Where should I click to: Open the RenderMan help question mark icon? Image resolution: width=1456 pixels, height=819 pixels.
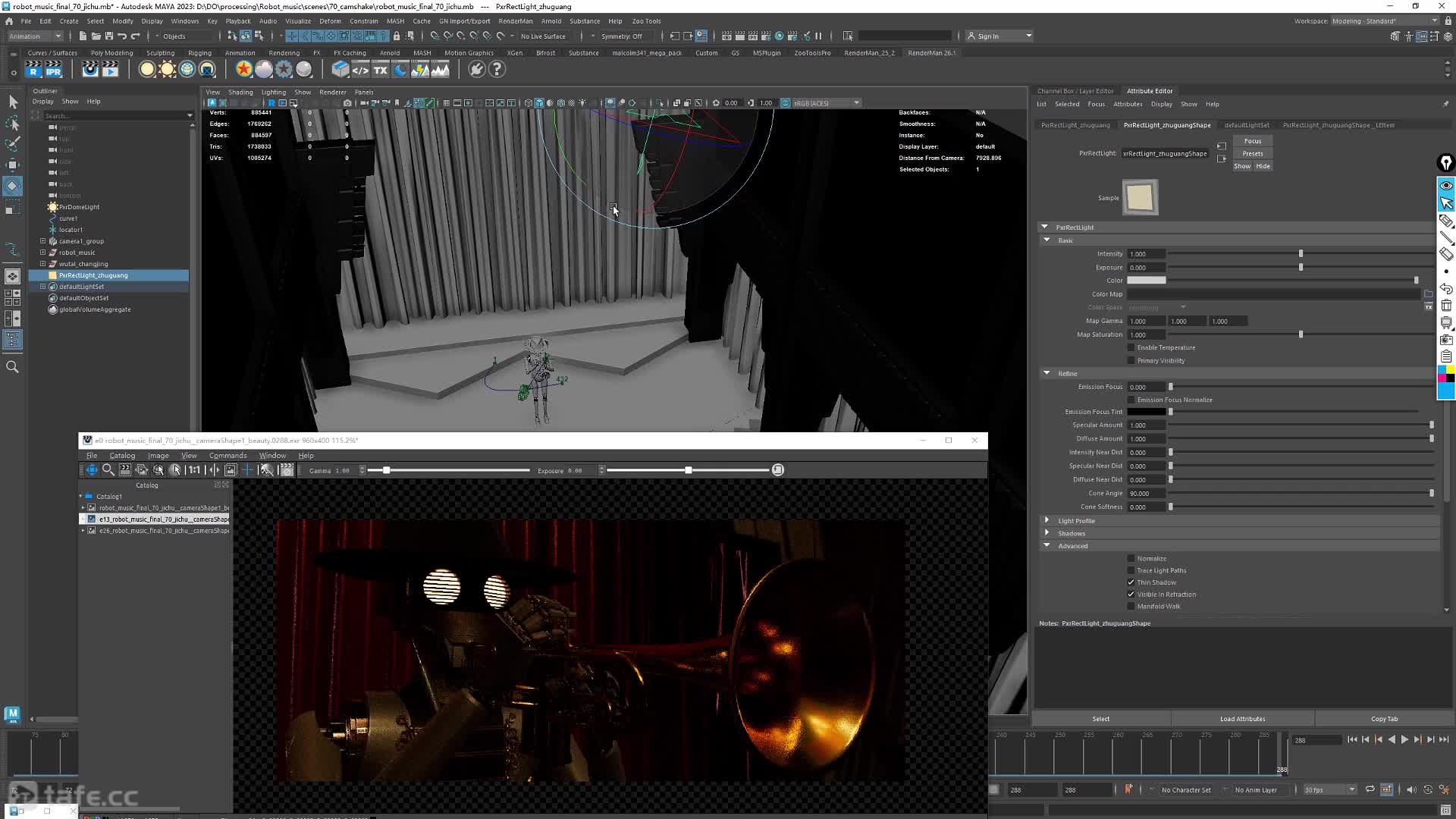[497, 70]
